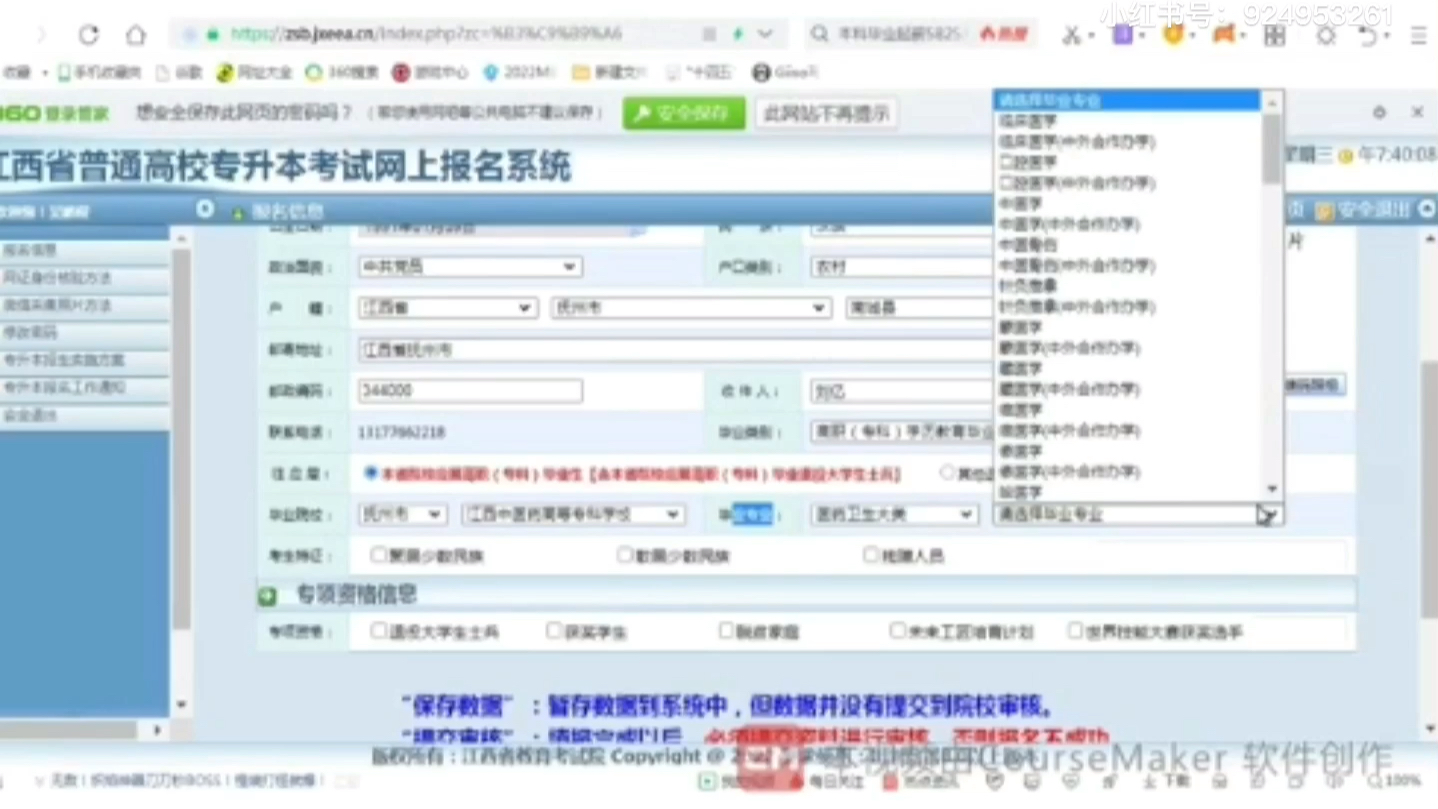Open the 游戏中心 bookmark
The width and height of the screenshot is (1438, 809).
430,72
